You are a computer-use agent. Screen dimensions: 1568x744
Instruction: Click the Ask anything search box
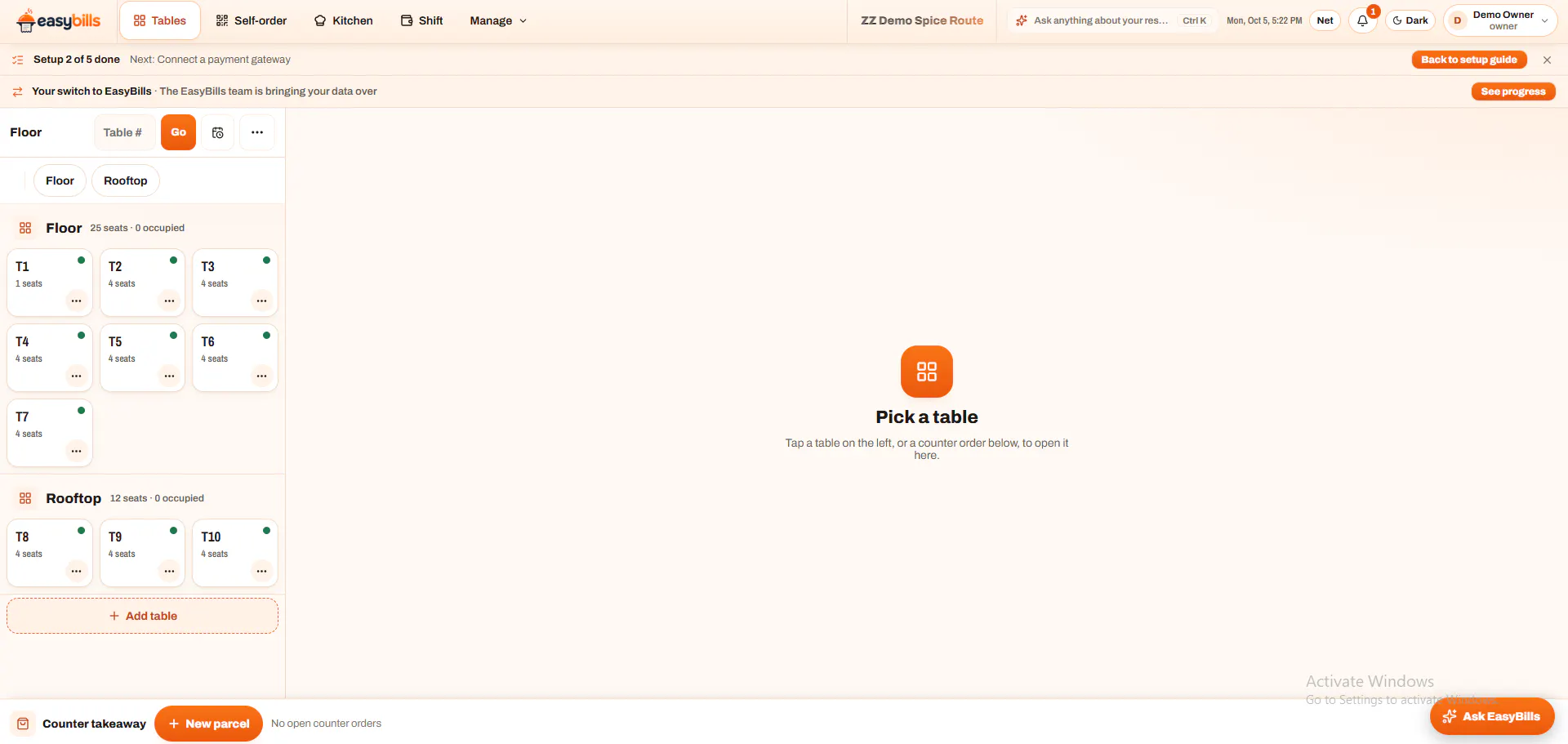coord(1111,20)
